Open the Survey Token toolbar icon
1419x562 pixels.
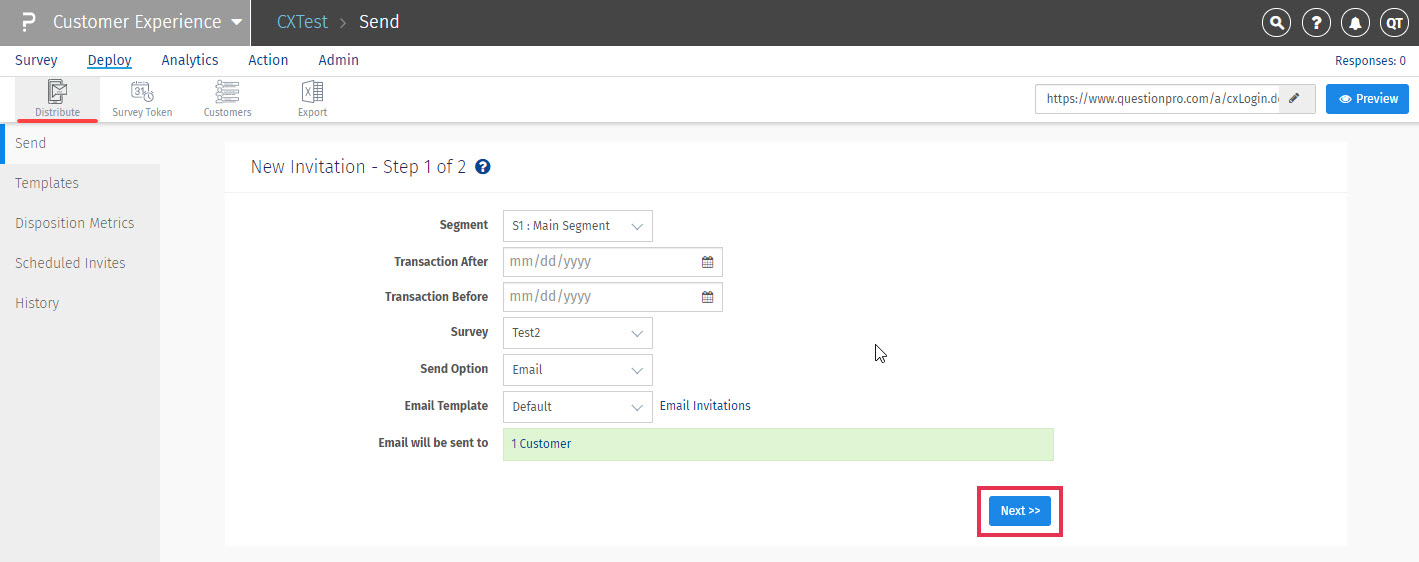[142, 99]
